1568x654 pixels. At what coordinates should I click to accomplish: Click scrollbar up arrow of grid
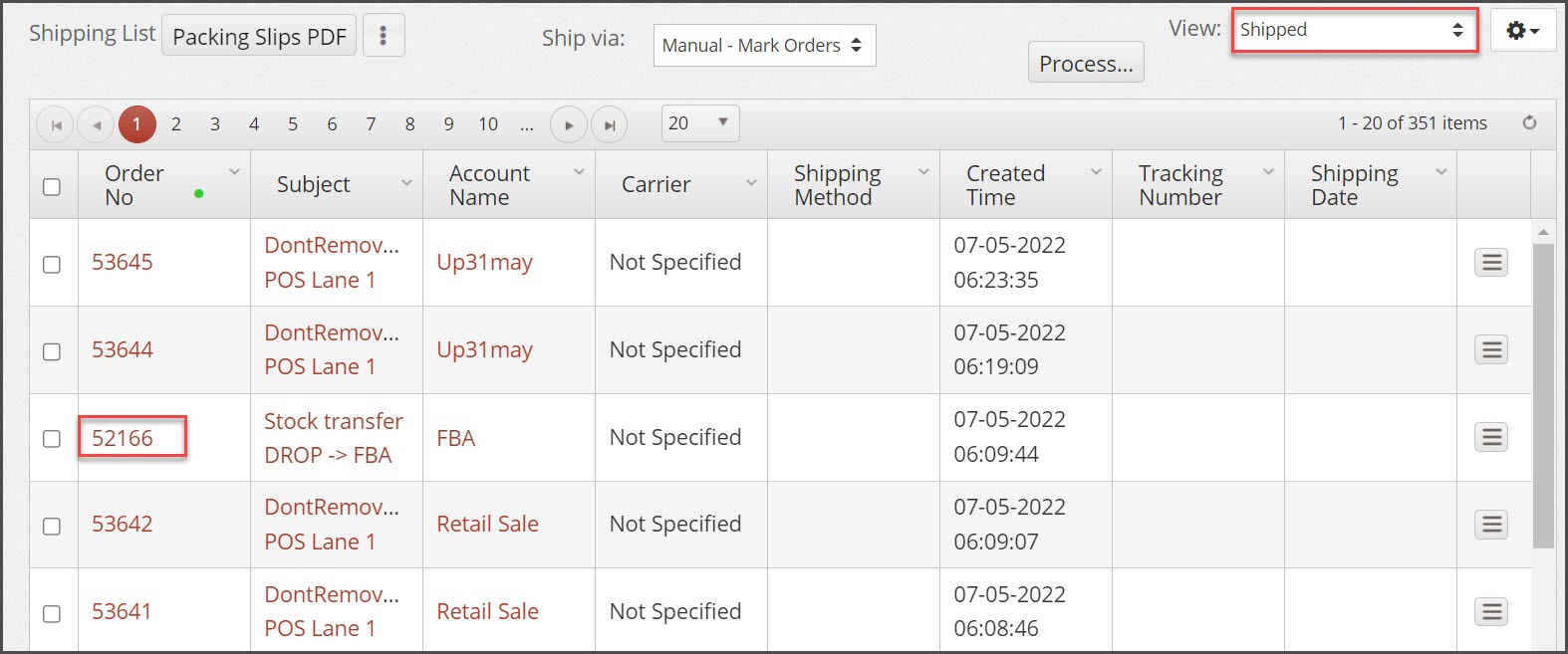point(1543,232)
